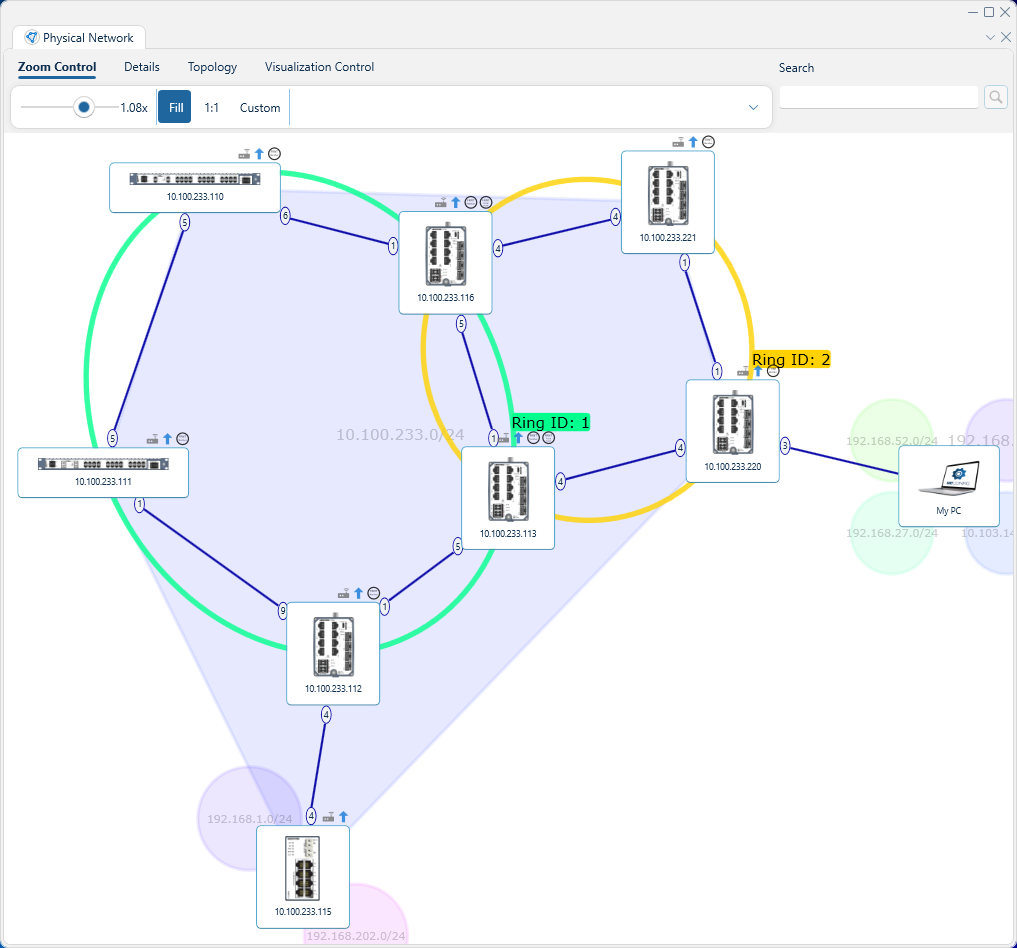Click the zoom slider handle

[84, 107]
